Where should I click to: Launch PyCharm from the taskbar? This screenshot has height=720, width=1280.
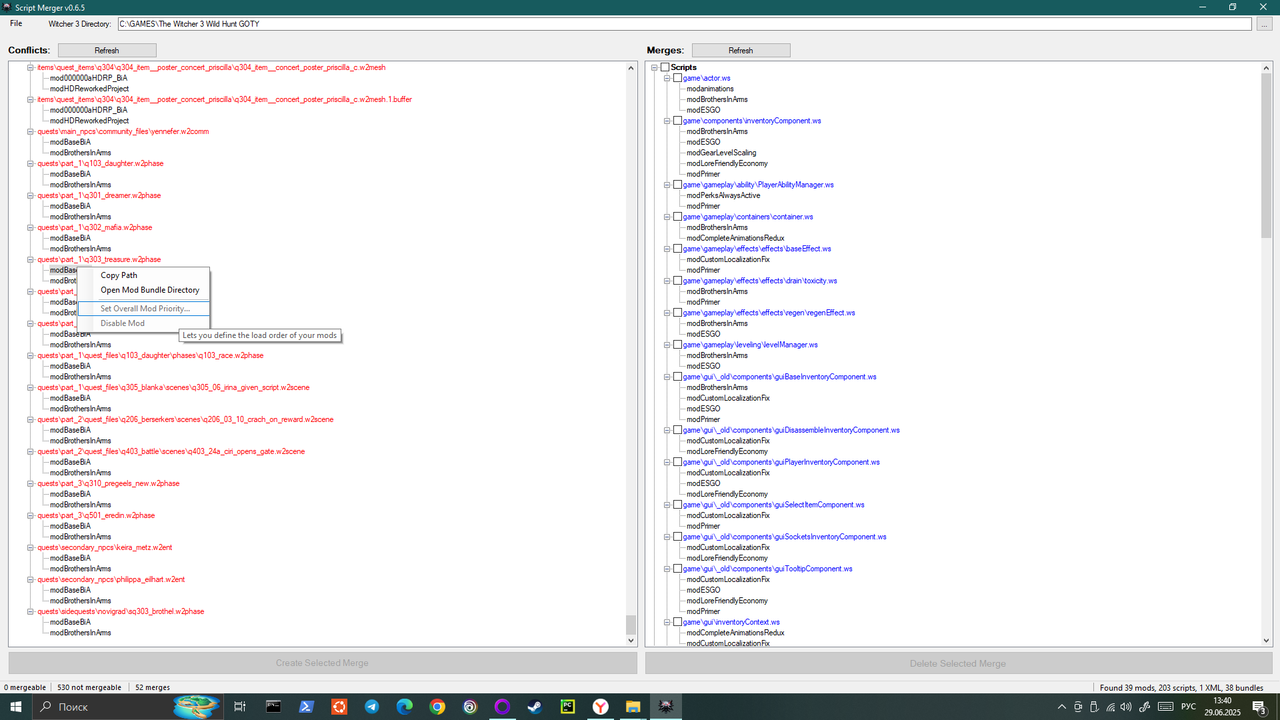[x=568, y=707]
